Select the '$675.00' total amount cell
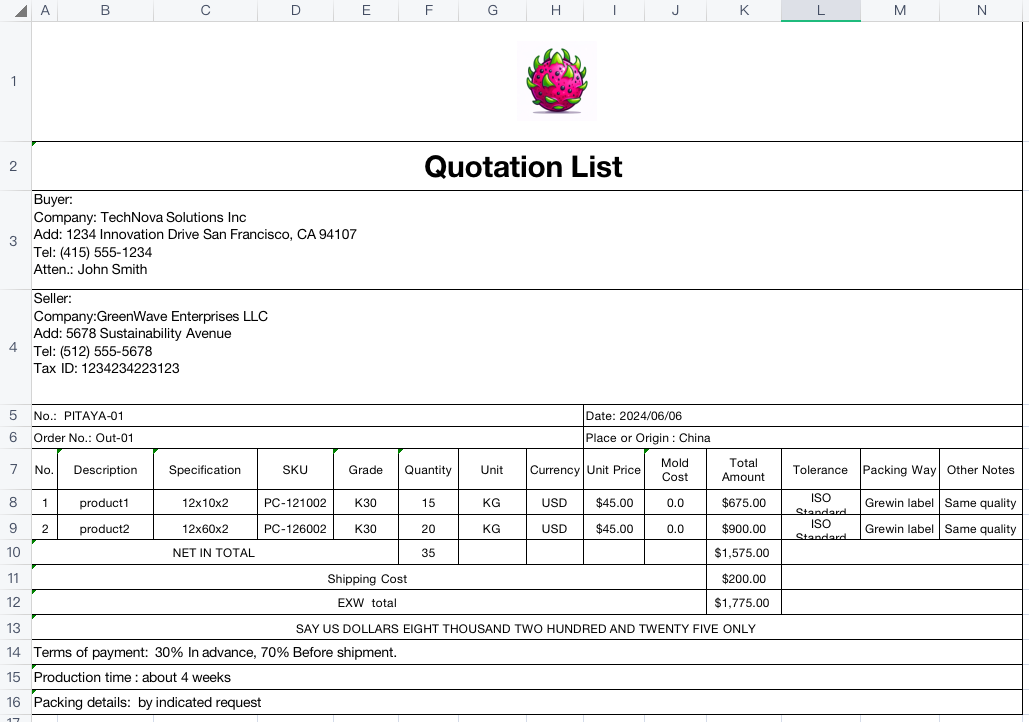Screen dimensions: 1029x722 (x=744, y=503)
